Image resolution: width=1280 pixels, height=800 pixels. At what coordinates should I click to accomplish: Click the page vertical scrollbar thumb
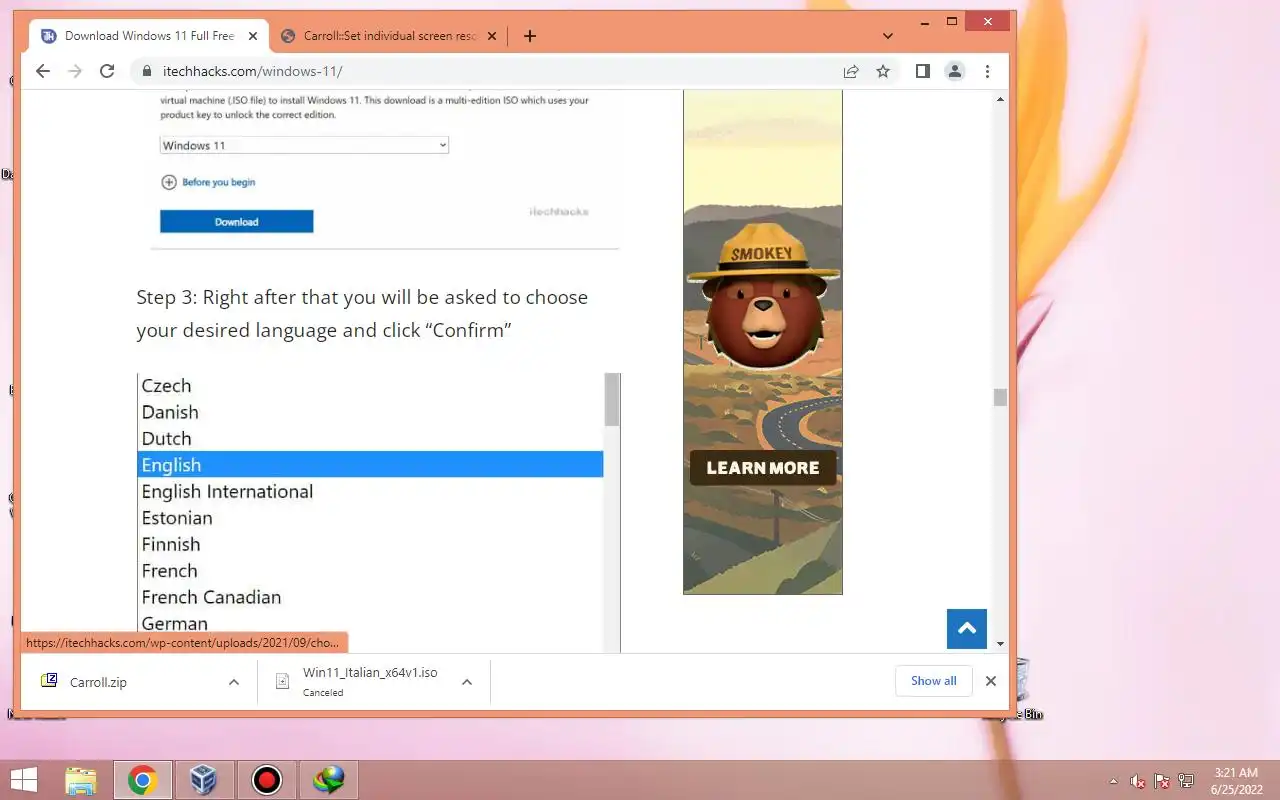click(1000, 397)
